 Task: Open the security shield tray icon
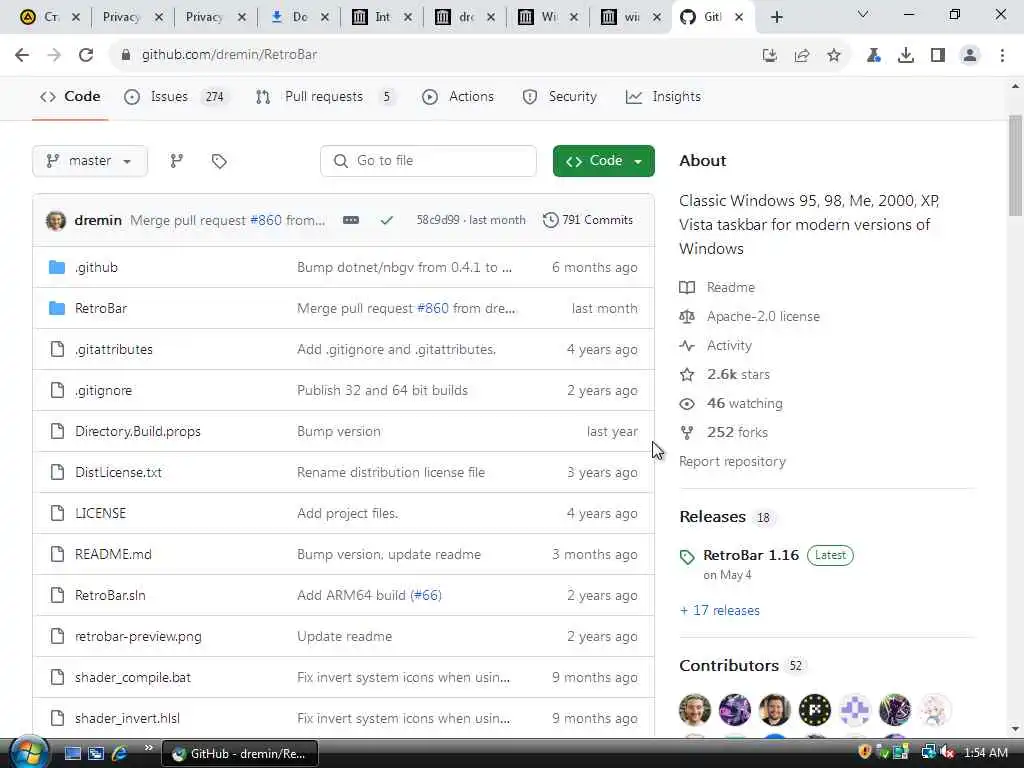point(865,752)
